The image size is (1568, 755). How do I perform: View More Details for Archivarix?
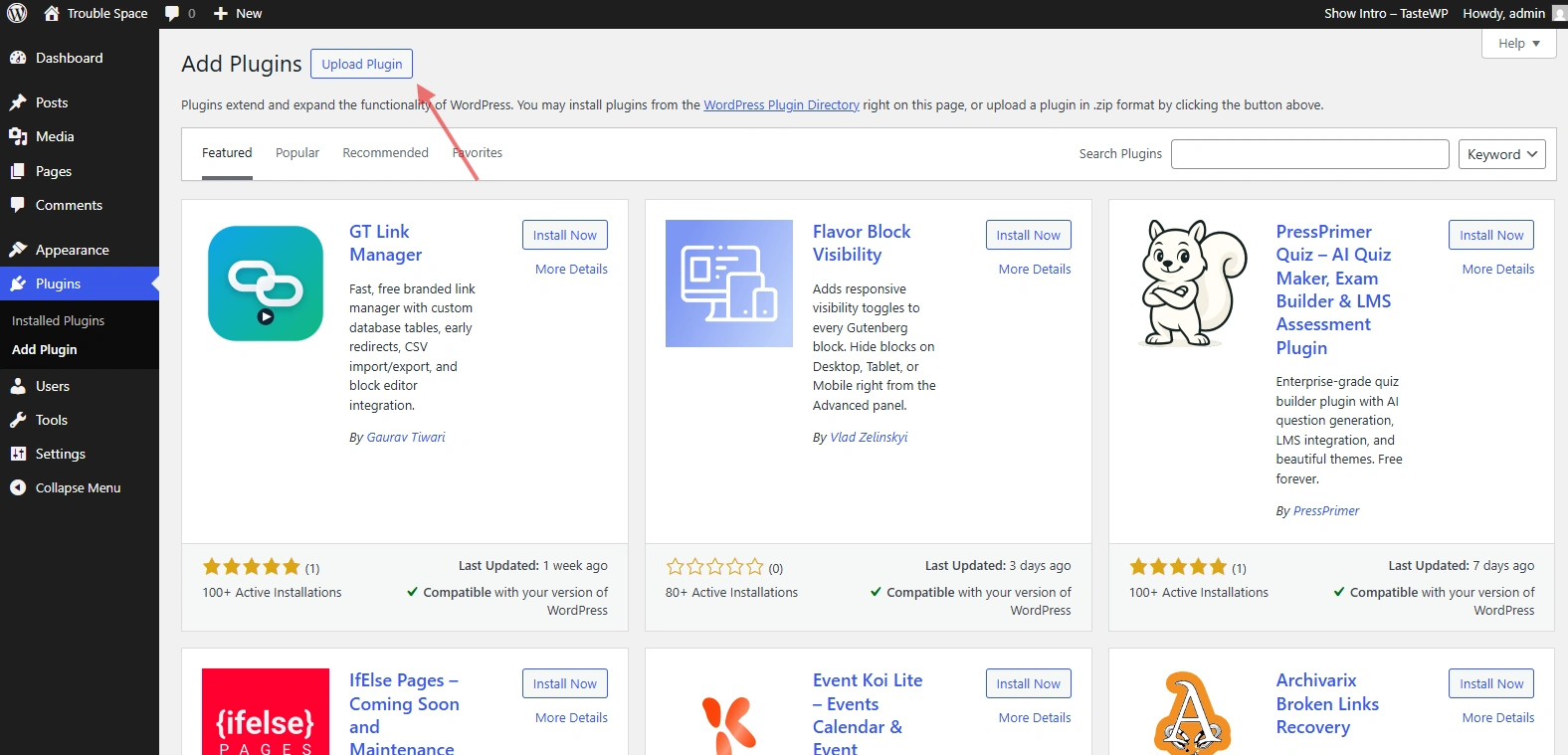pos(1498,718)
